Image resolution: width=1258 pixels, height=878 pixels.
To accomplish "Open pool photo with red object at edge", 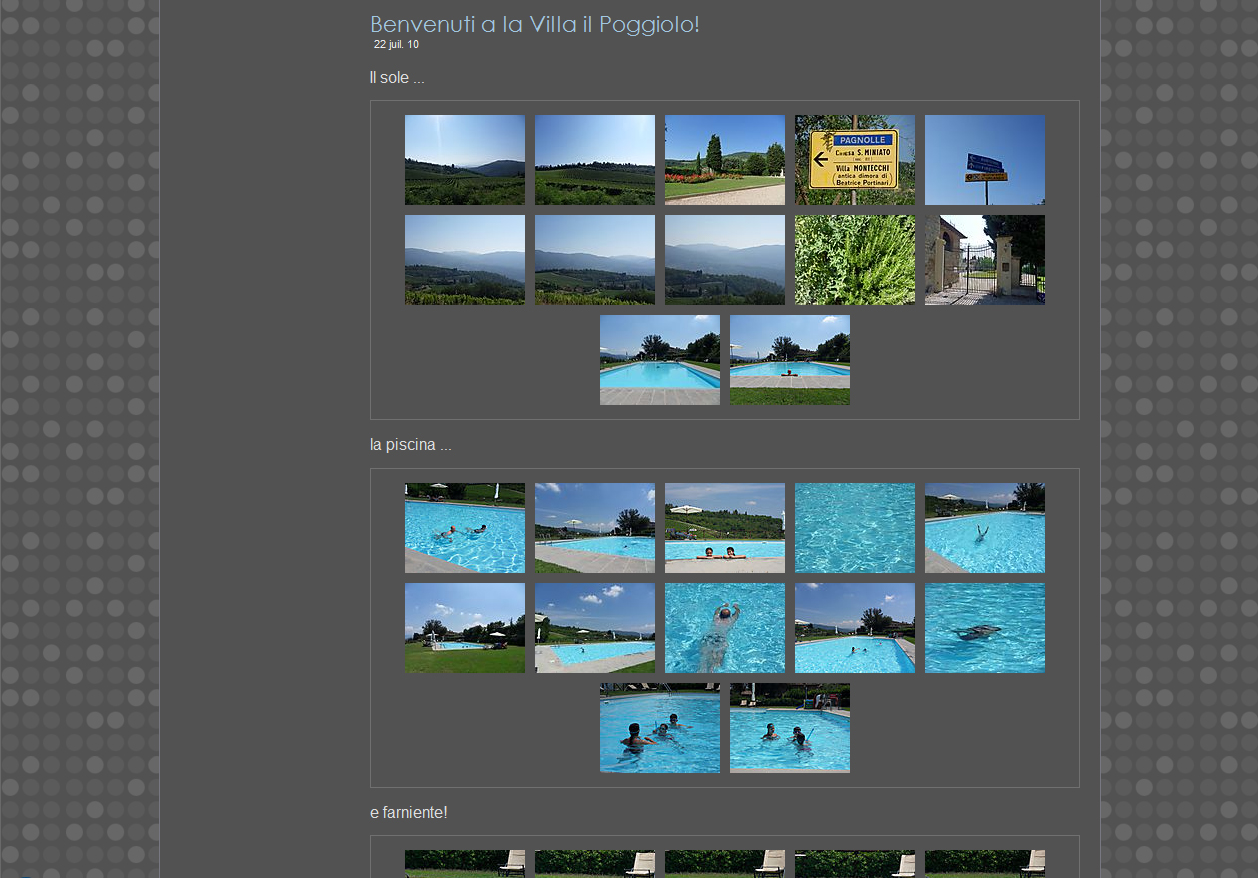I will pos(789,360).
